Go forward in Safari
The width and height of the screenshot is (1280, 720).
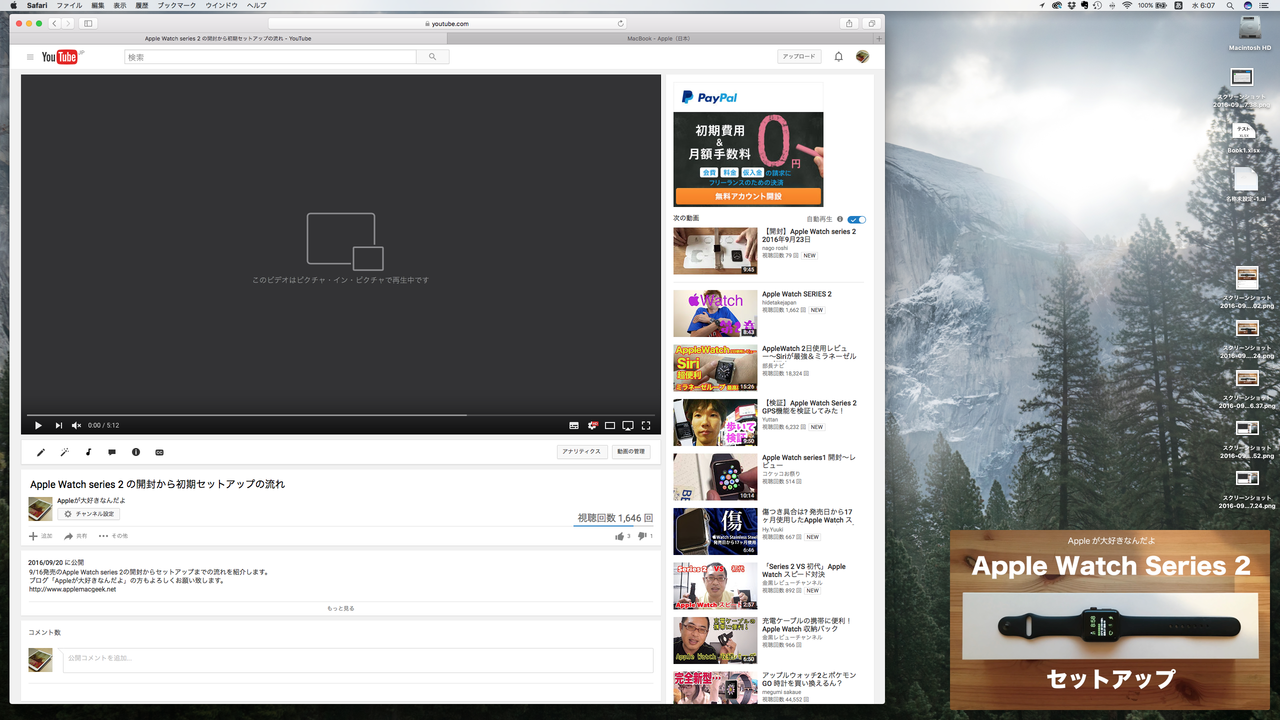(x=68, y=23)
